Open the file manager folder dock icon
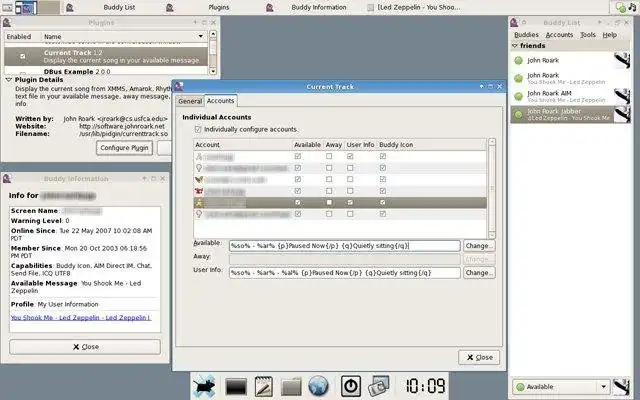 291,387
